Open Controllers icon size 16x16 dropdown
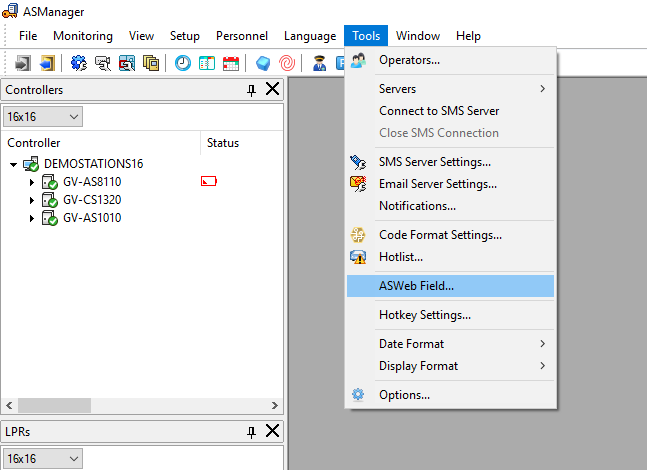Screen dimensions: 647x470 (x=43, y=116)
